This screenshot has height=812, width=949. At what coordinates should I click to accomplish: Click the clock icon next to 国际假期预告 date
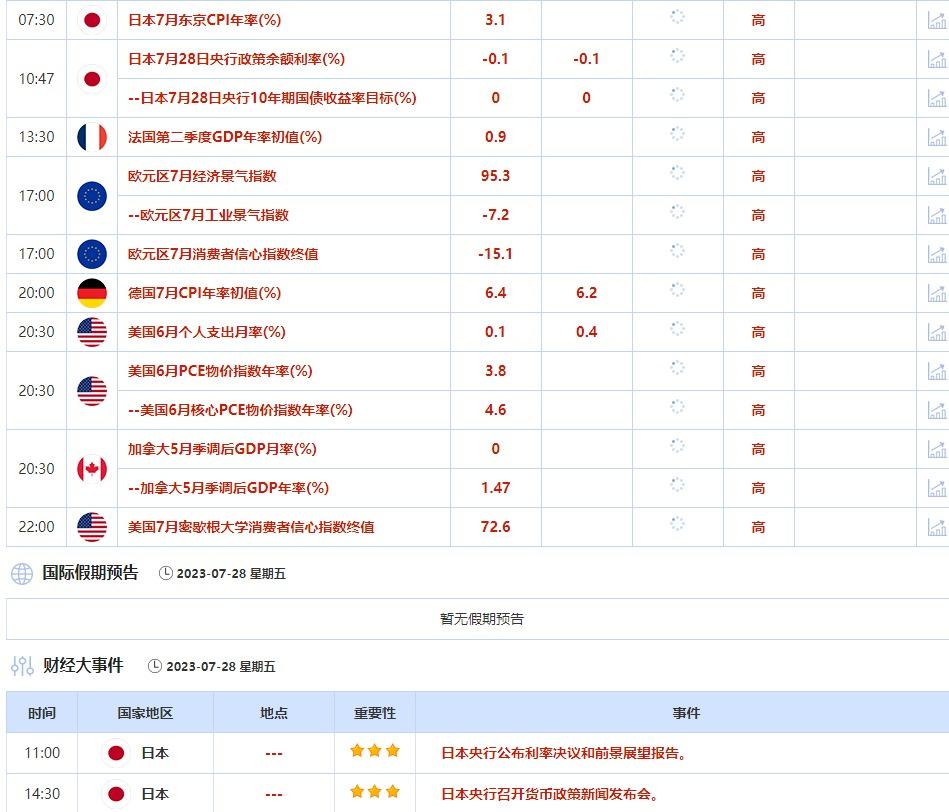(165, 574)
